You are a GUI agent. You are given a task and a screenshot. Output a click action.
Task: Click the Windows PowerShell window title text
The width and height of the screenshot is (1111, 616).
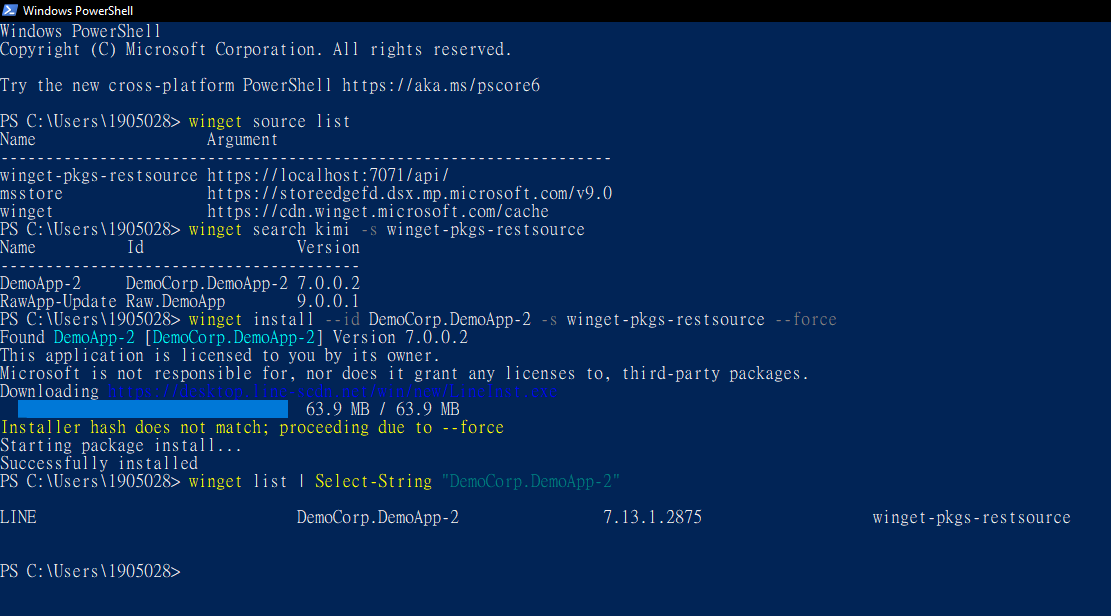(x=78, y=11)
